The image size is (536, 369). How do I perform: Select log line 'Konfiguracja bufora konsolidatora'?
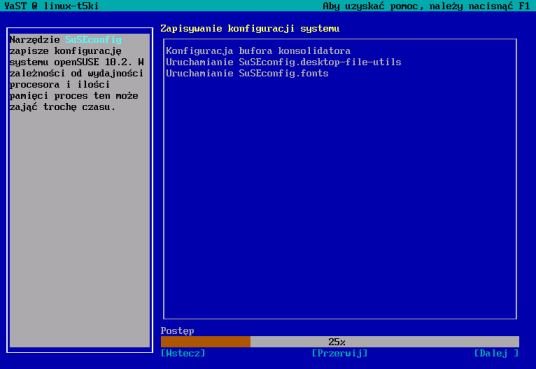(258, 51)
